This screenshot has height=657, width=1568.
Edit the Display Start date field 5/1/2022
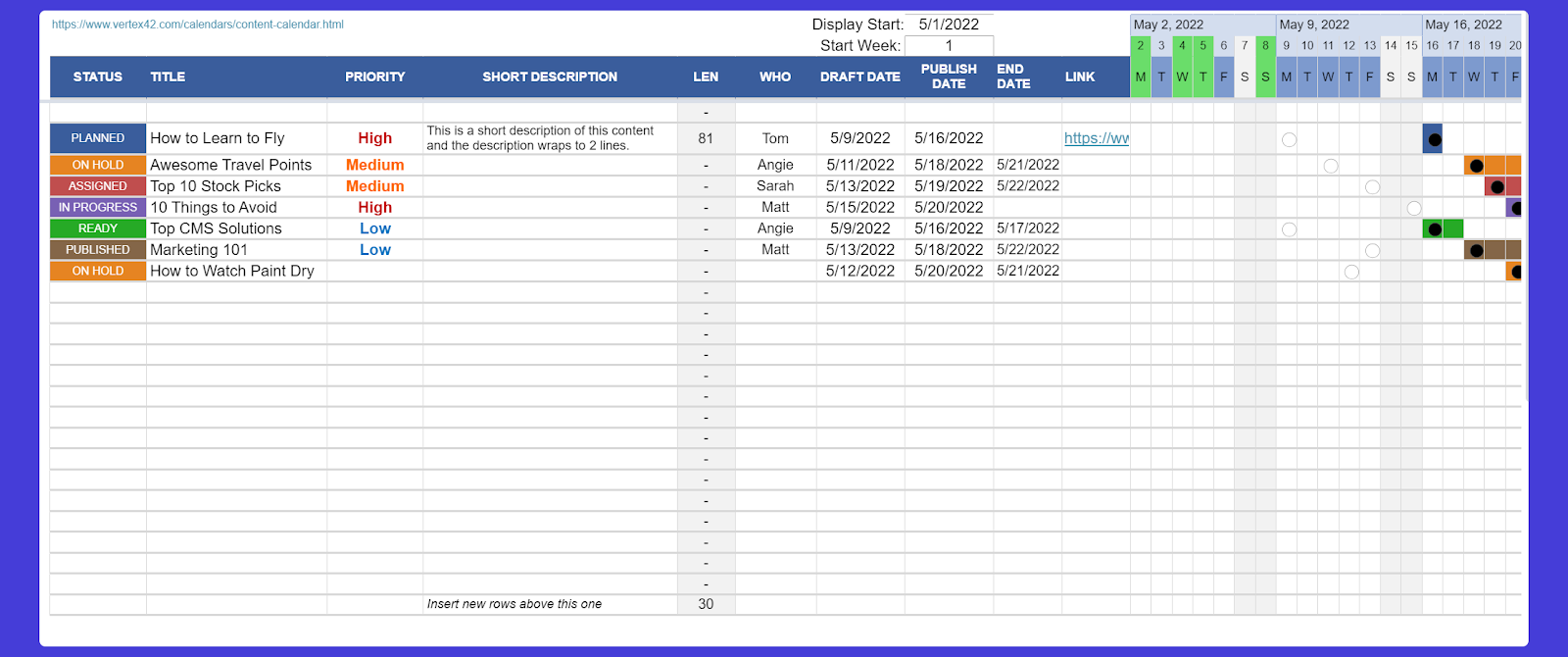click(949, 25)
